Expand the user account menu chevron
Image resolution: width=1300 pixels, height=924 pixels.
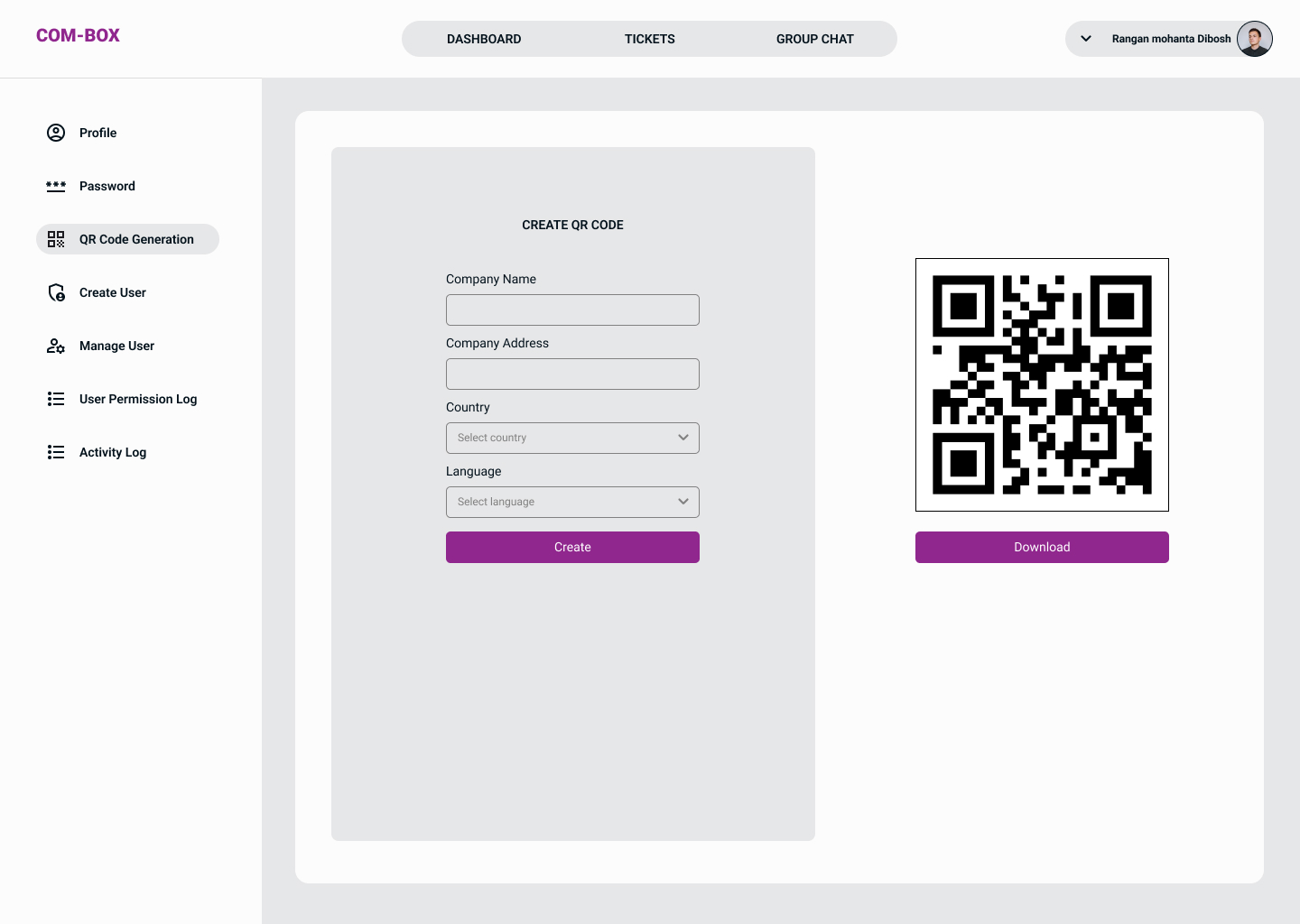pyautogui.click(x=1086, y=39)
